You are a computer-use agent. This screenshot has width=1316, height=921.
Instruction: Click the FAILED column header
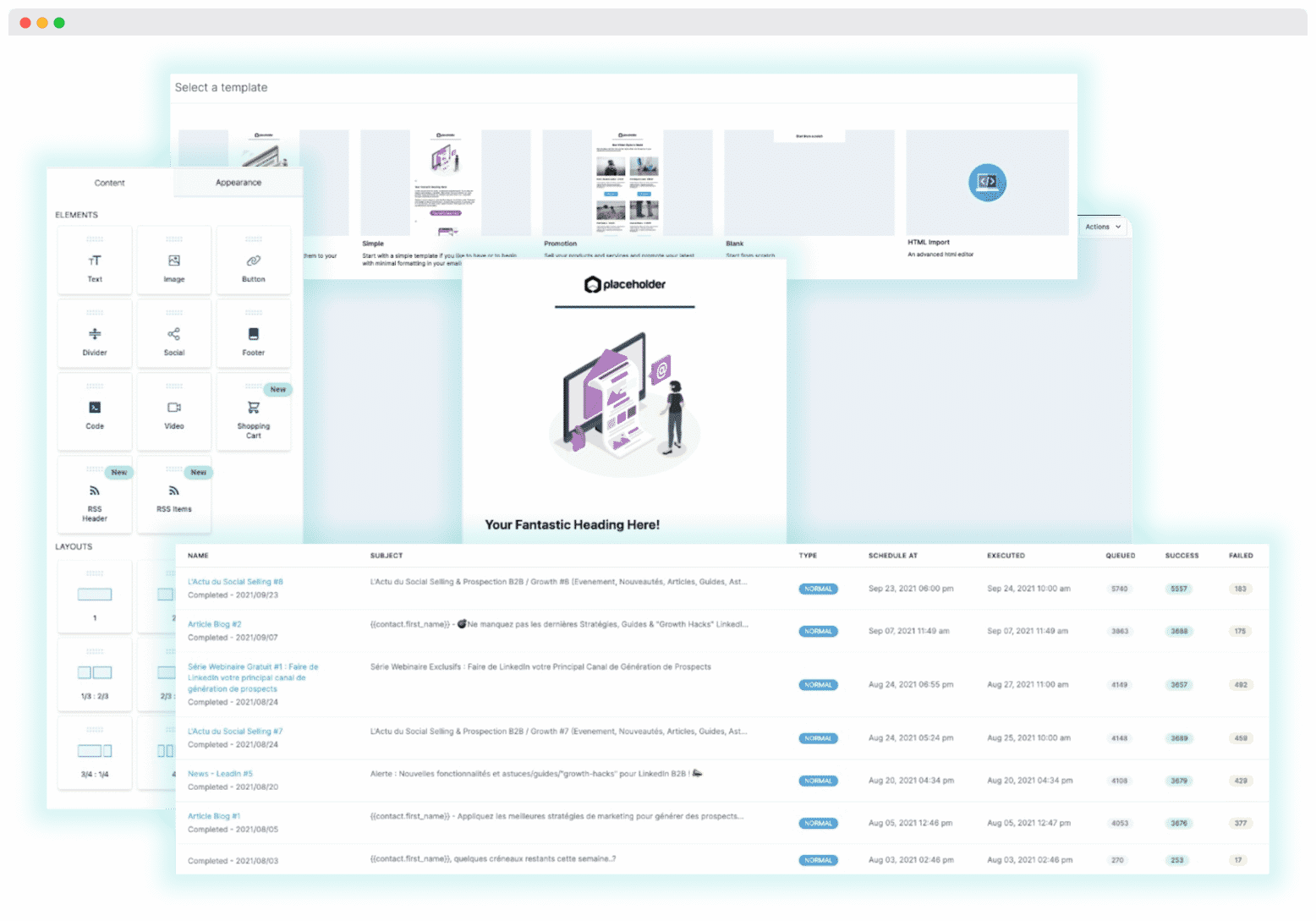1241,556
